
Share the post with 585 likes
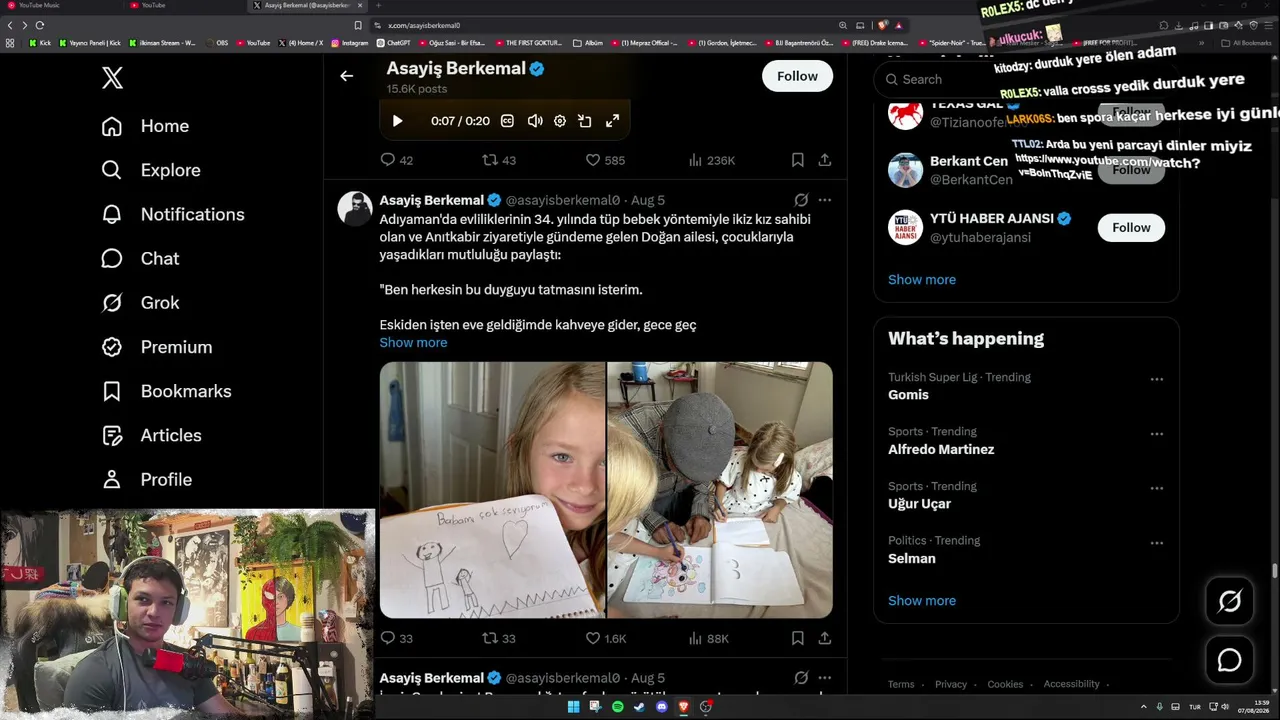pos(825,160)
